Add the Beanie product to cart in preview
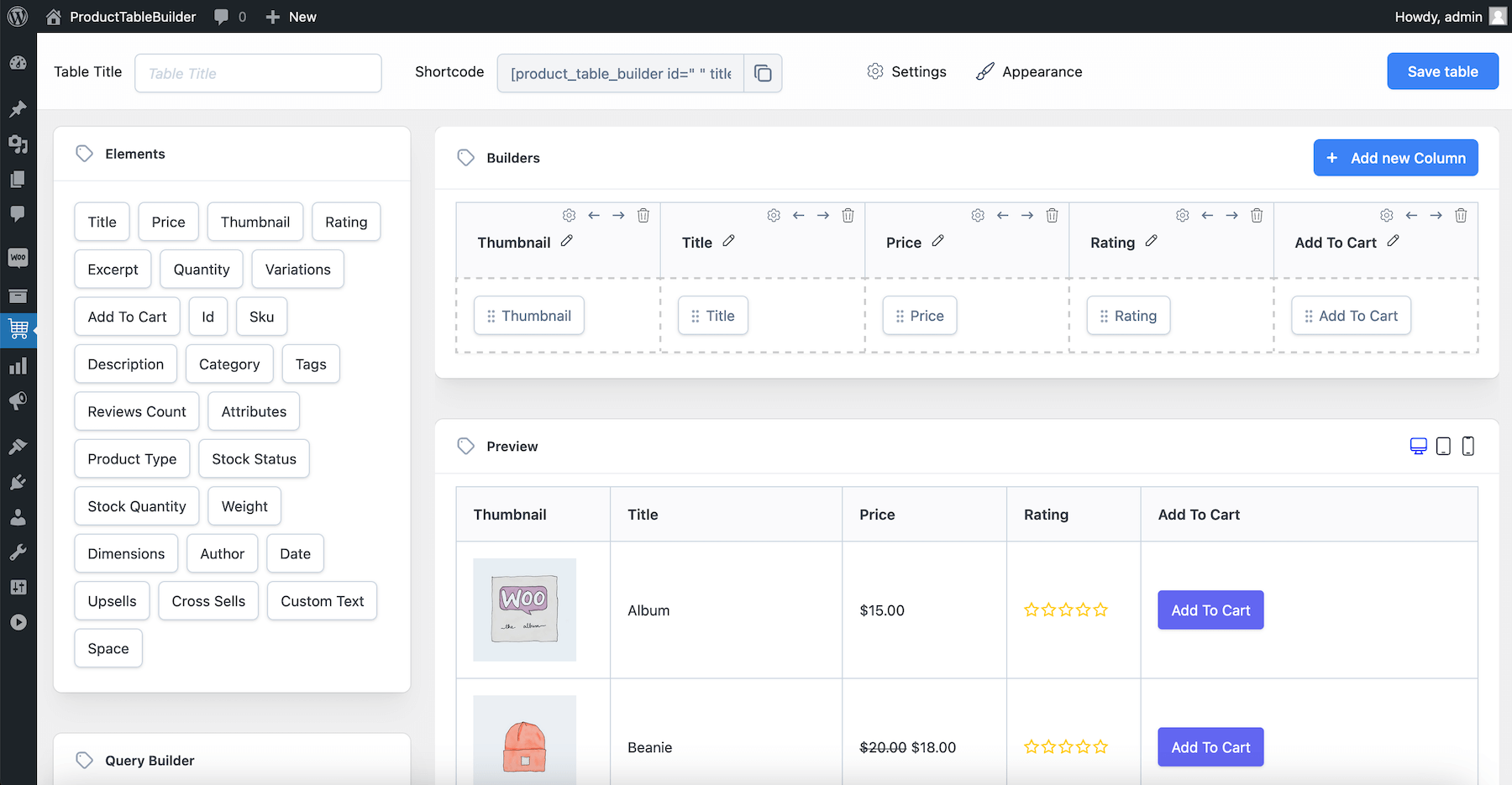 (1210, 746)
